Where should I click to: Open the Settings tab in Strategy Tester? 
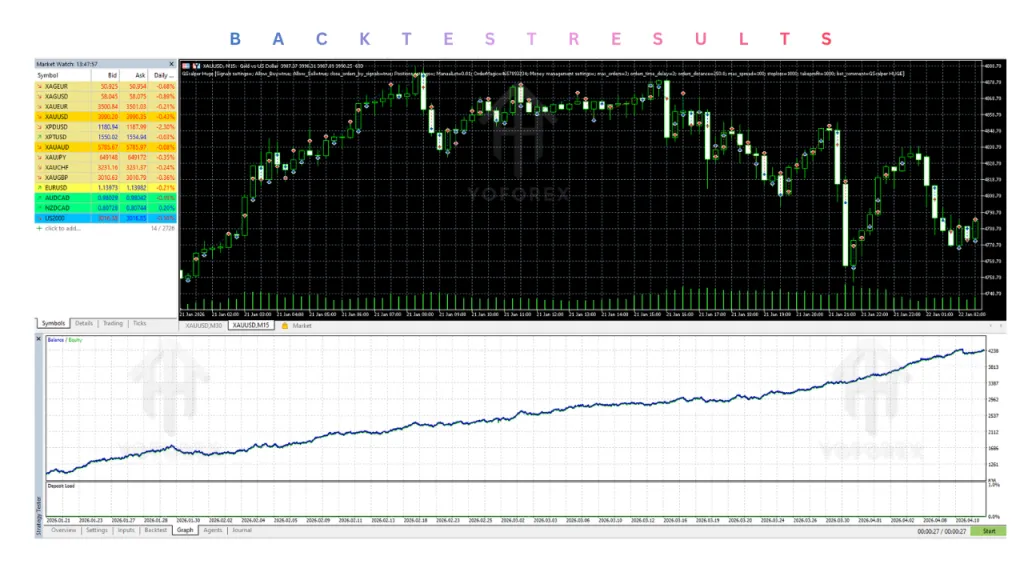point(97,530)
